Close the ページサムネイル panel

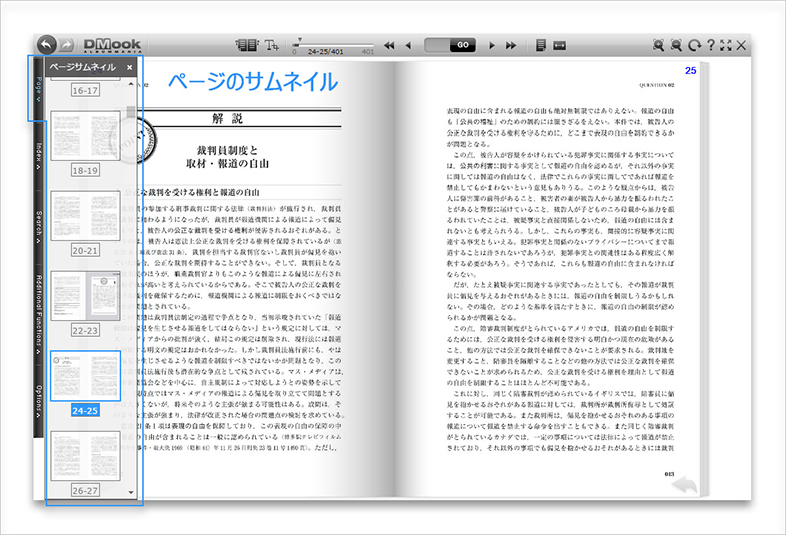tap(129, 67)
